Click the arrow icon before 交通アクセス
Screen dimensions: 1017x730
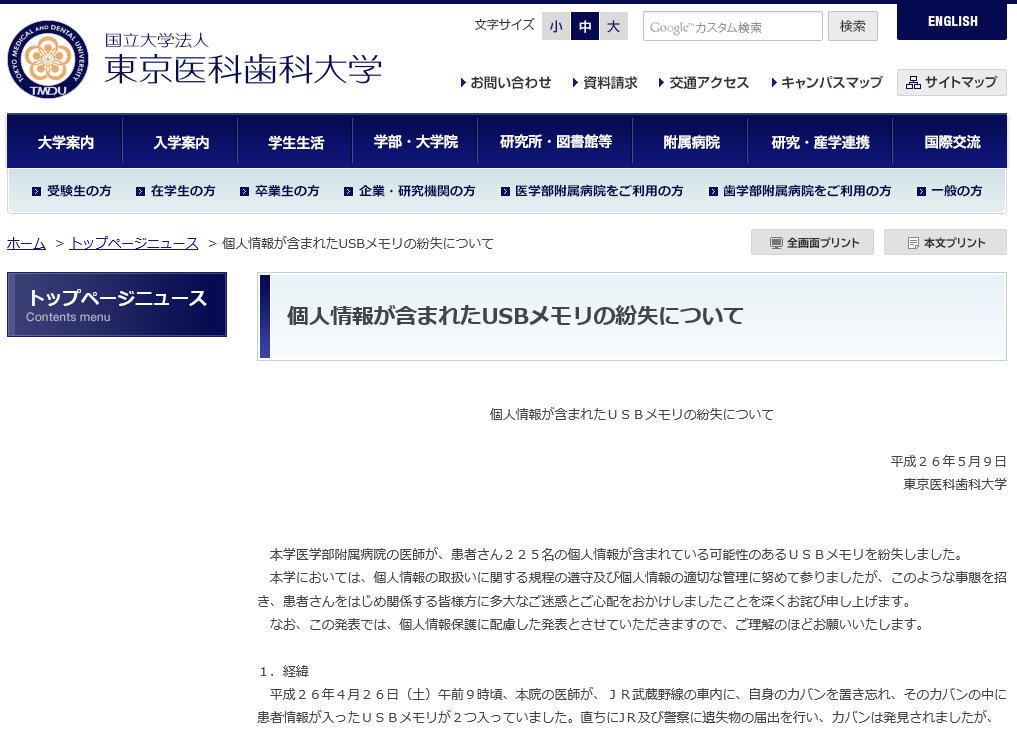click(659, 84)
